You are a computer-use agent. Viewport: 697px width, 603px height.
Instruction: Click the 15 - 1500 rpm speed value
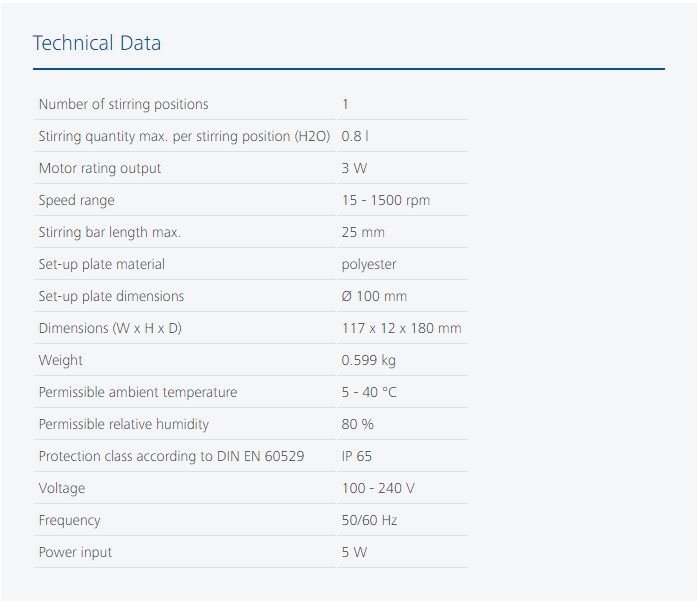(x=386, y=200)
